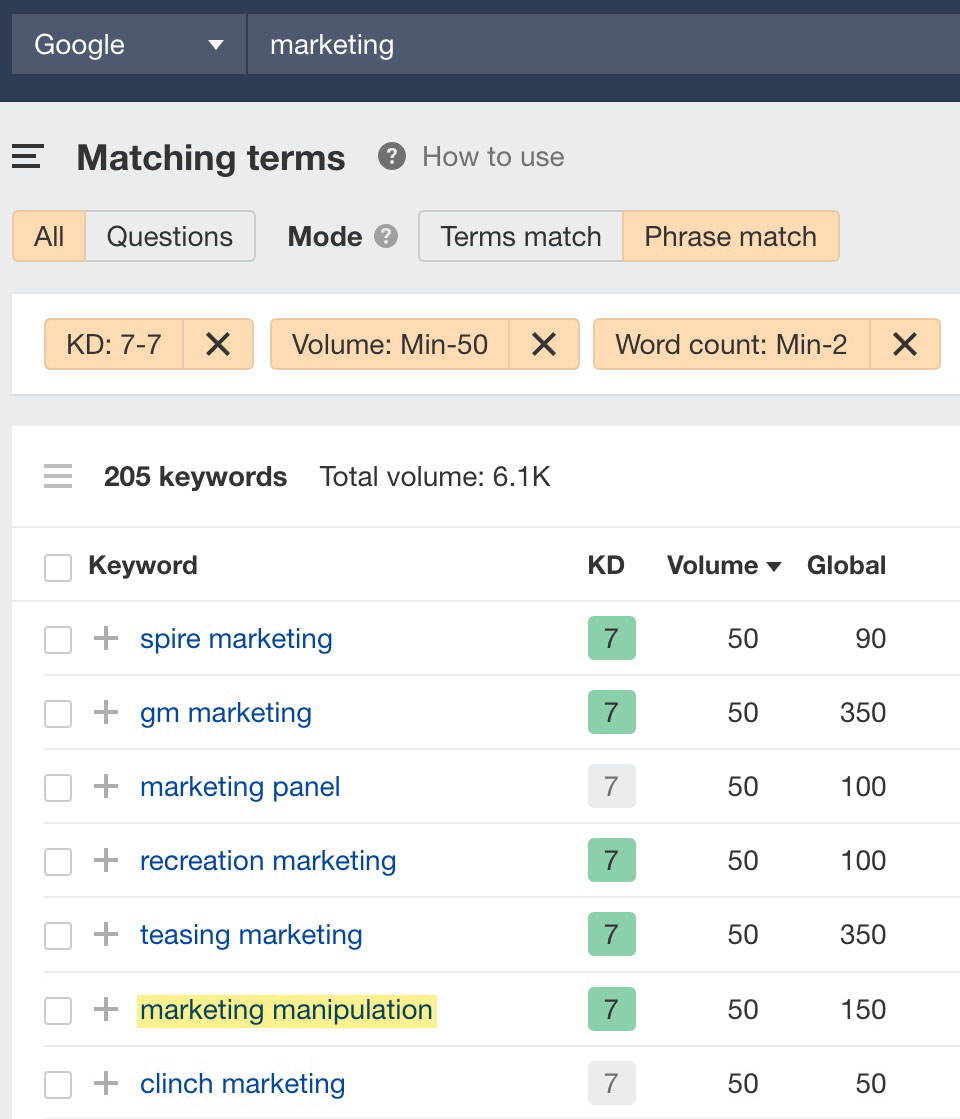Screen dimensions: 960x1119
Task: Add teasing marketing using plus icon
Action: click(106, 935)
